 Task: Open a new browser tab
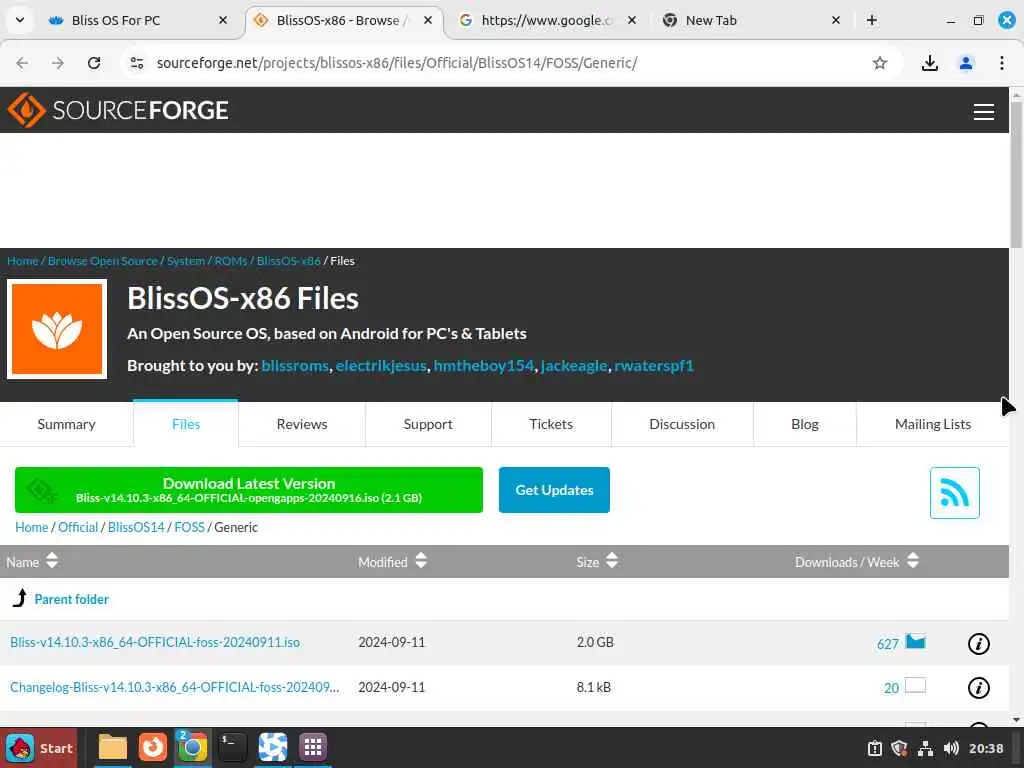[x=871, y=20]
